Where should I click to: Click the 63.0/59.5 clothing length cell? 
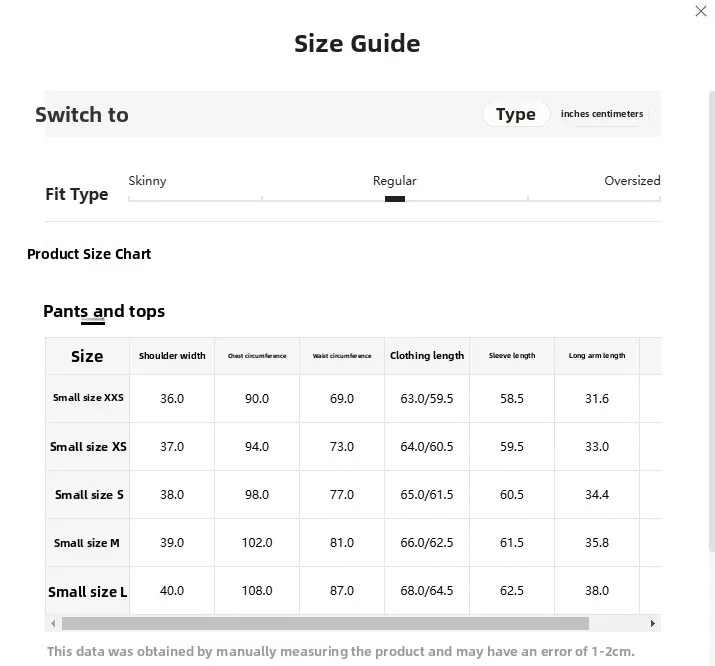pyautogui.click(x=427, y=399)
